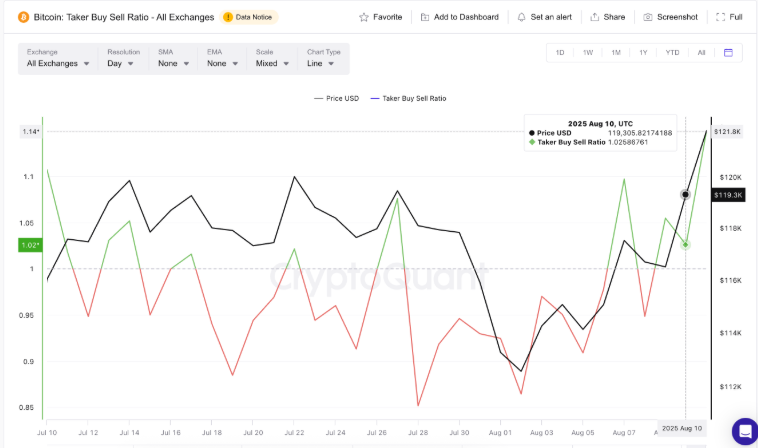Select the All time range

click(x=701, y=52)
